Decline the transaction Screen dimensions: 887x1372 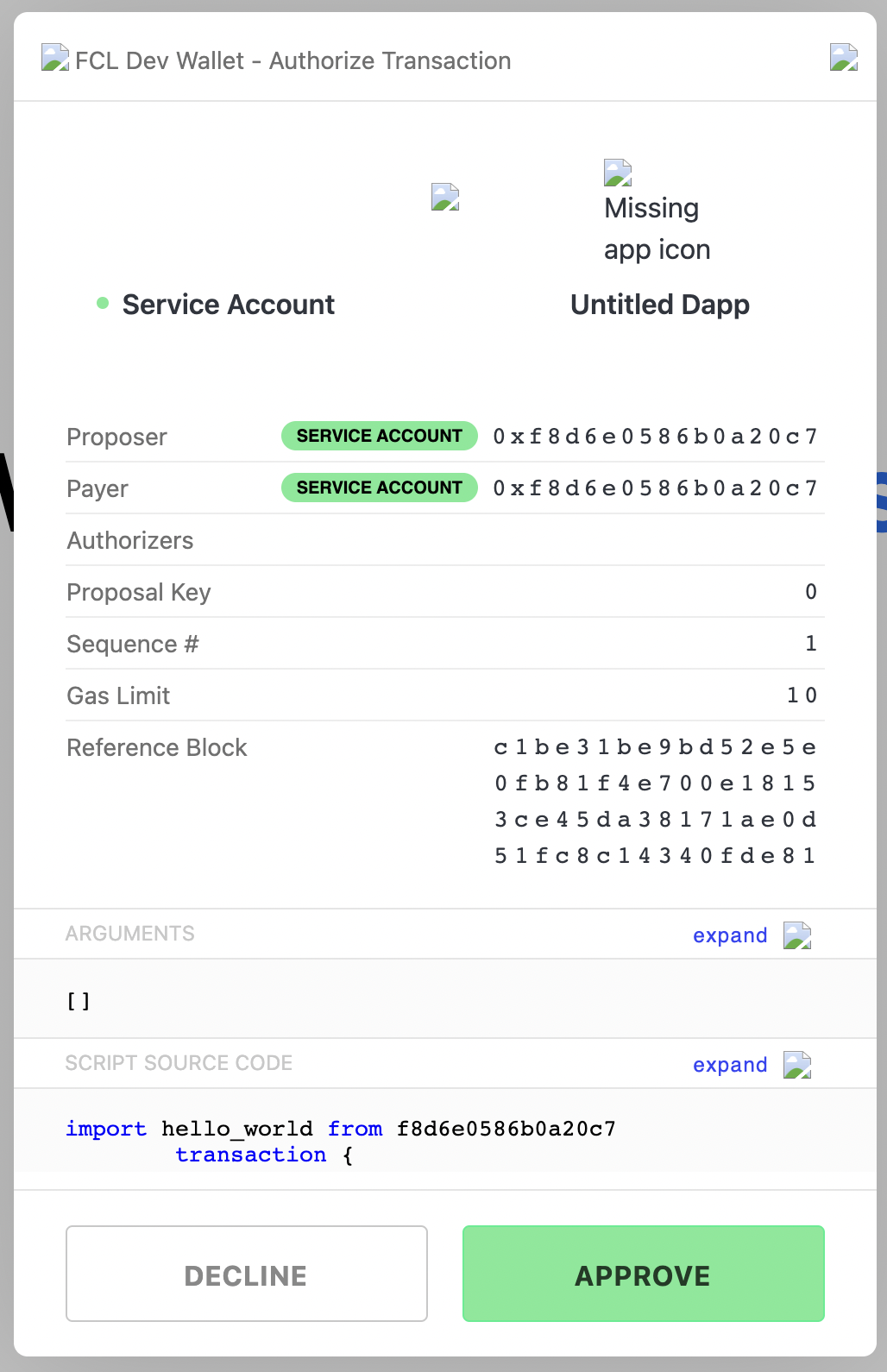coord(245,1274)
